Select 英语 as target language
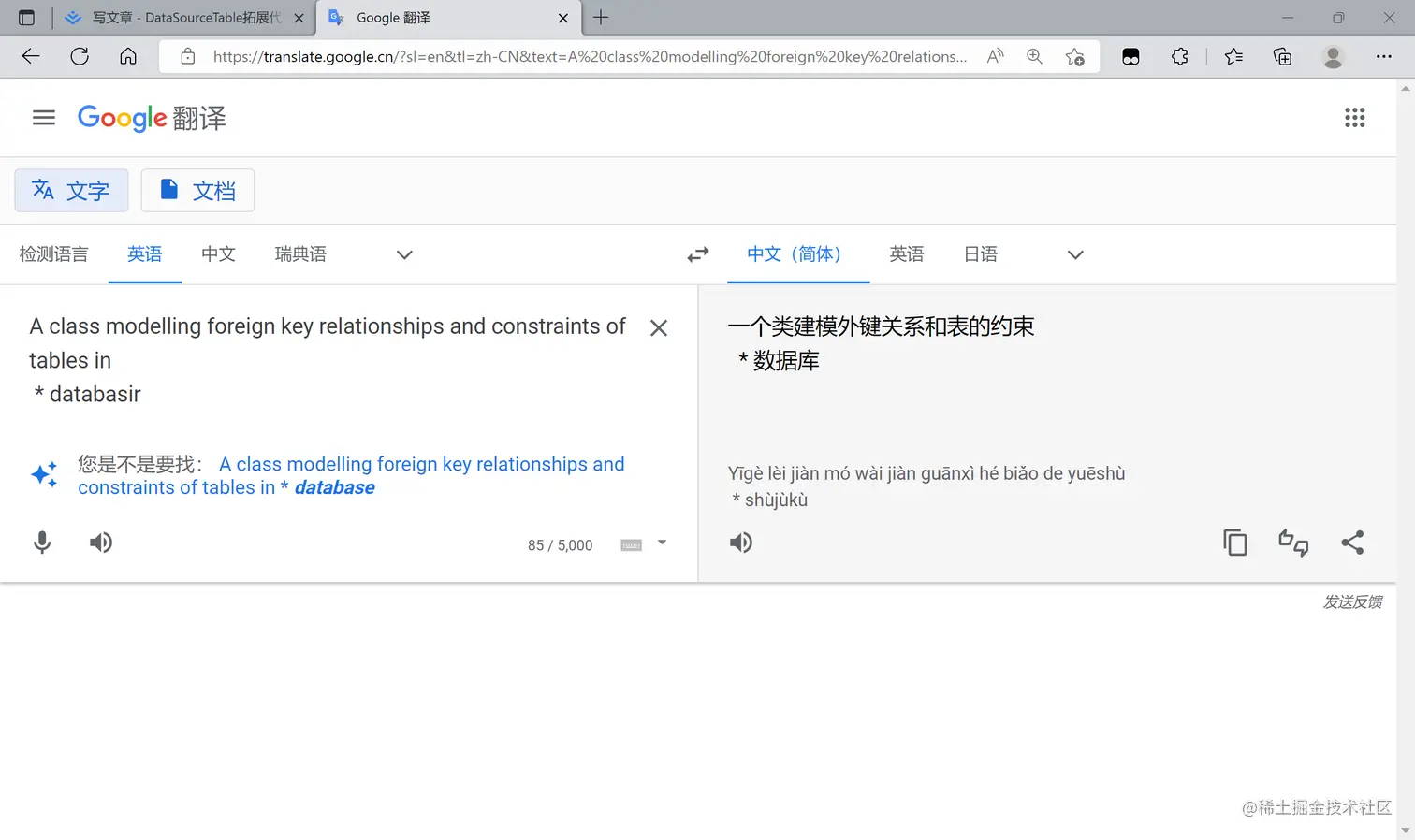Image resolution: width=1415 pixels, height=840 pixels. click(907, 254)
